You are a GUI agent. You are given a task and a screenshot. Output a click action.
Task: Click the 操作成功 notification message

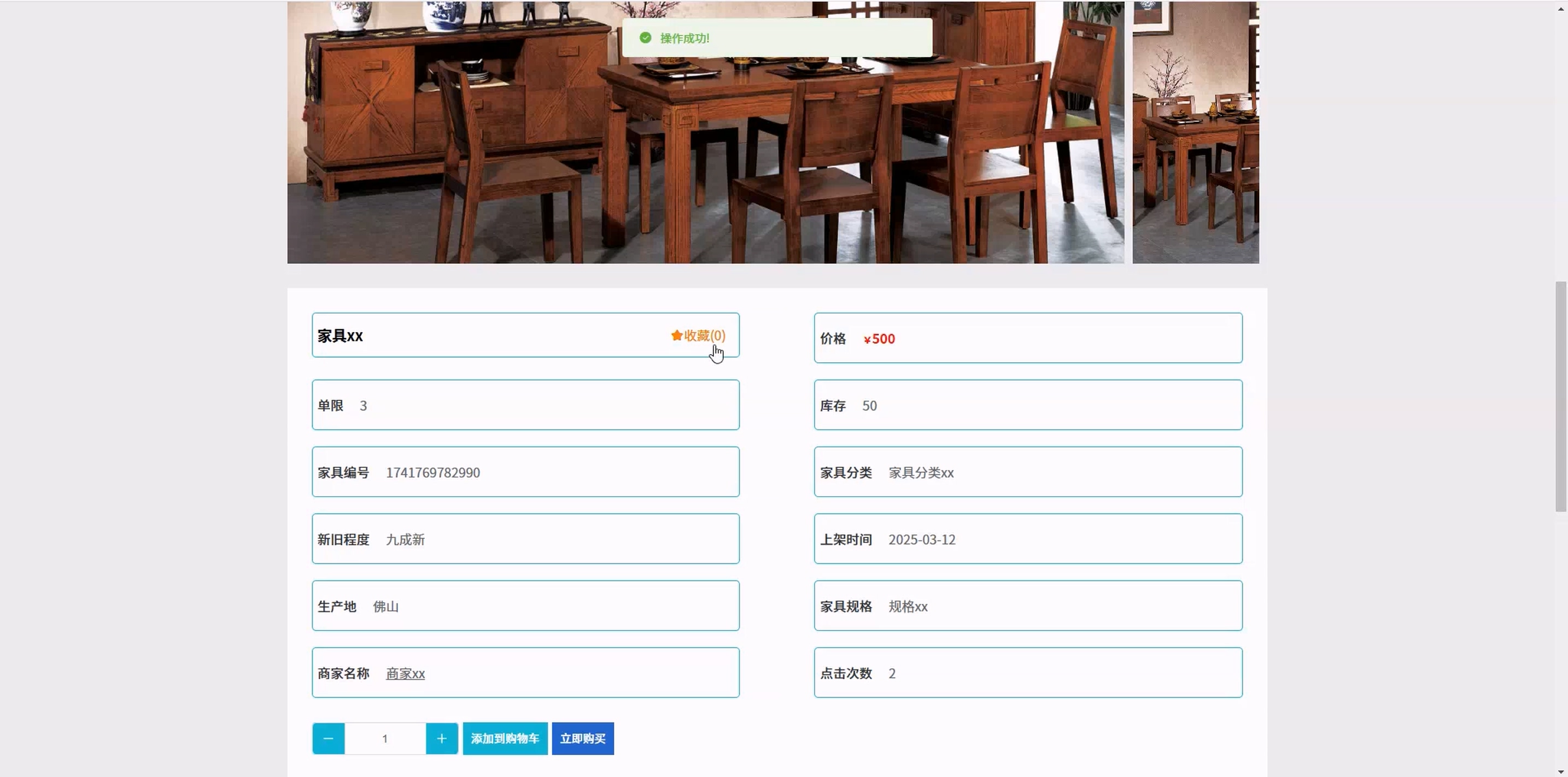pyautogui.click(x=684, y=38)
